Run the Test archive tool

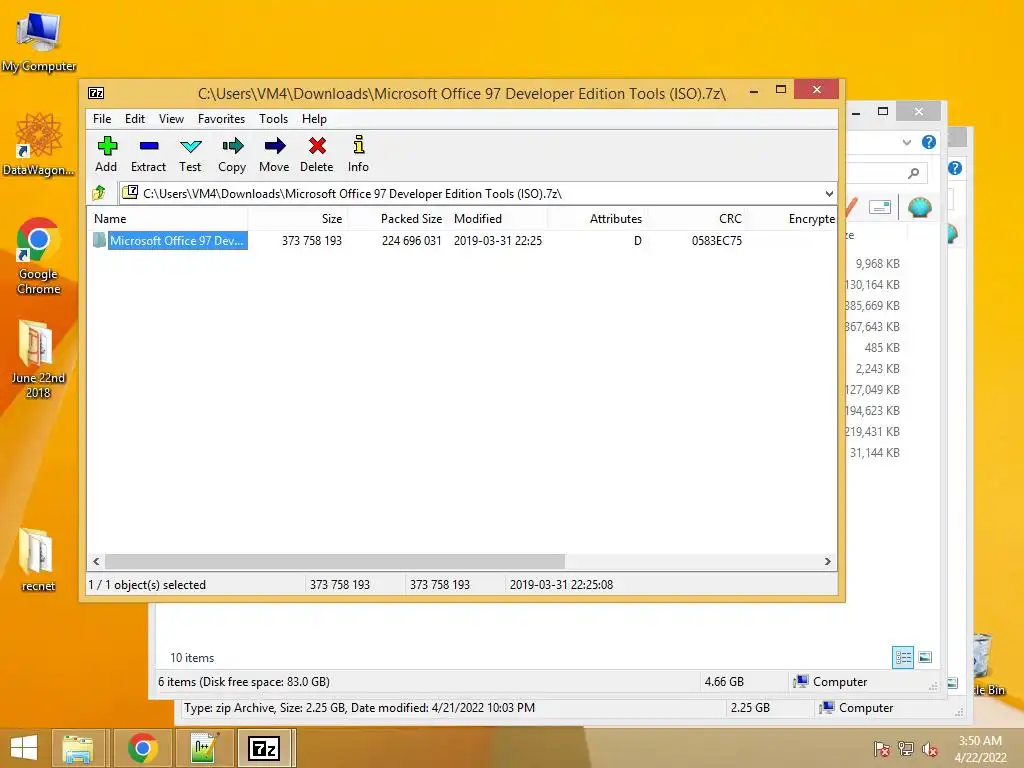(x=190, y=154)
